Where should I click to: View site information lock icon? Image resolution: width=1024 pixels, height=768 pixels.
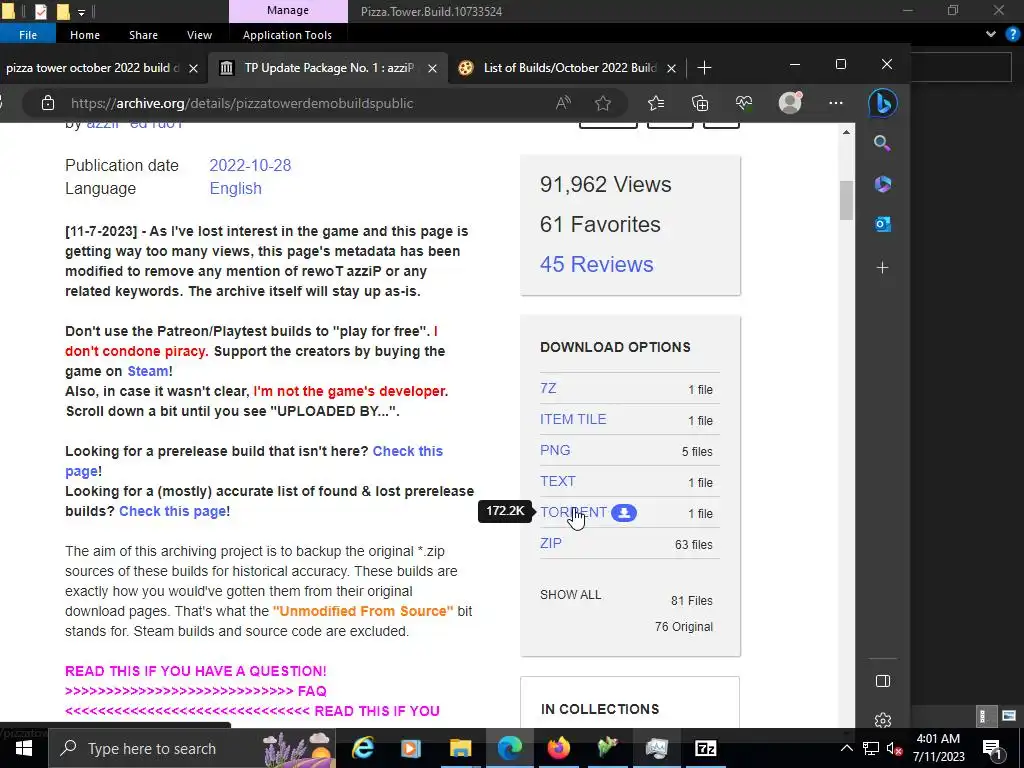coord(47,103)
